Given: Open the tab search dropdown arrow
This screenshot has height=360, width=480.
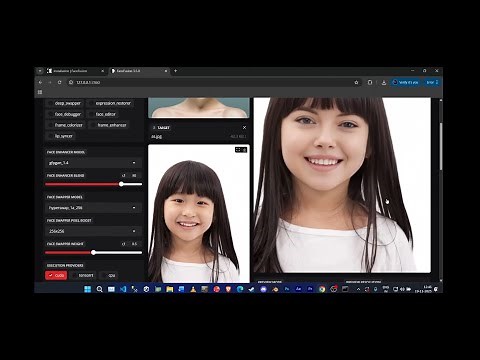Looking at the screenshot, I should (40, 71).
